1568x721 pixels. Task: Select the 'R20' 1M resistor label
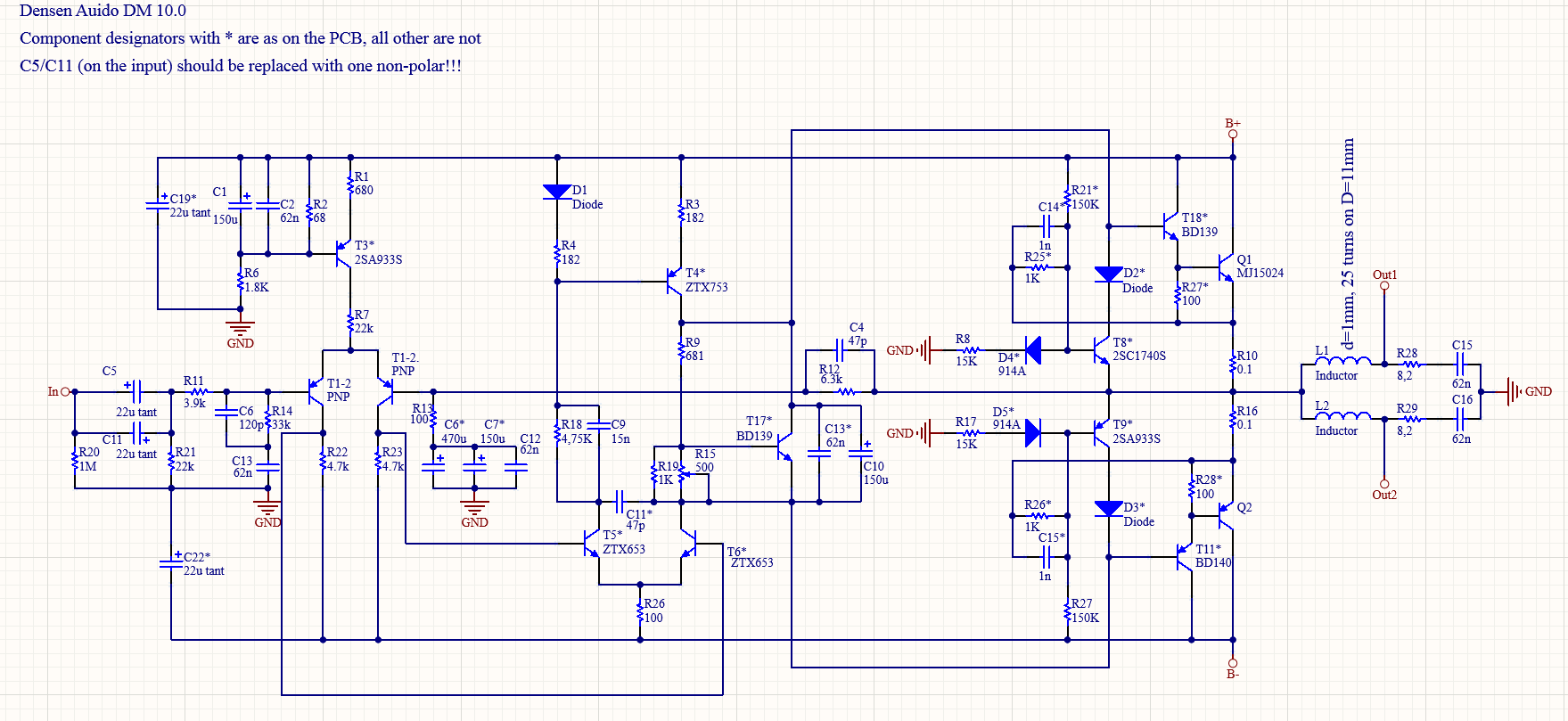(89, 452)
